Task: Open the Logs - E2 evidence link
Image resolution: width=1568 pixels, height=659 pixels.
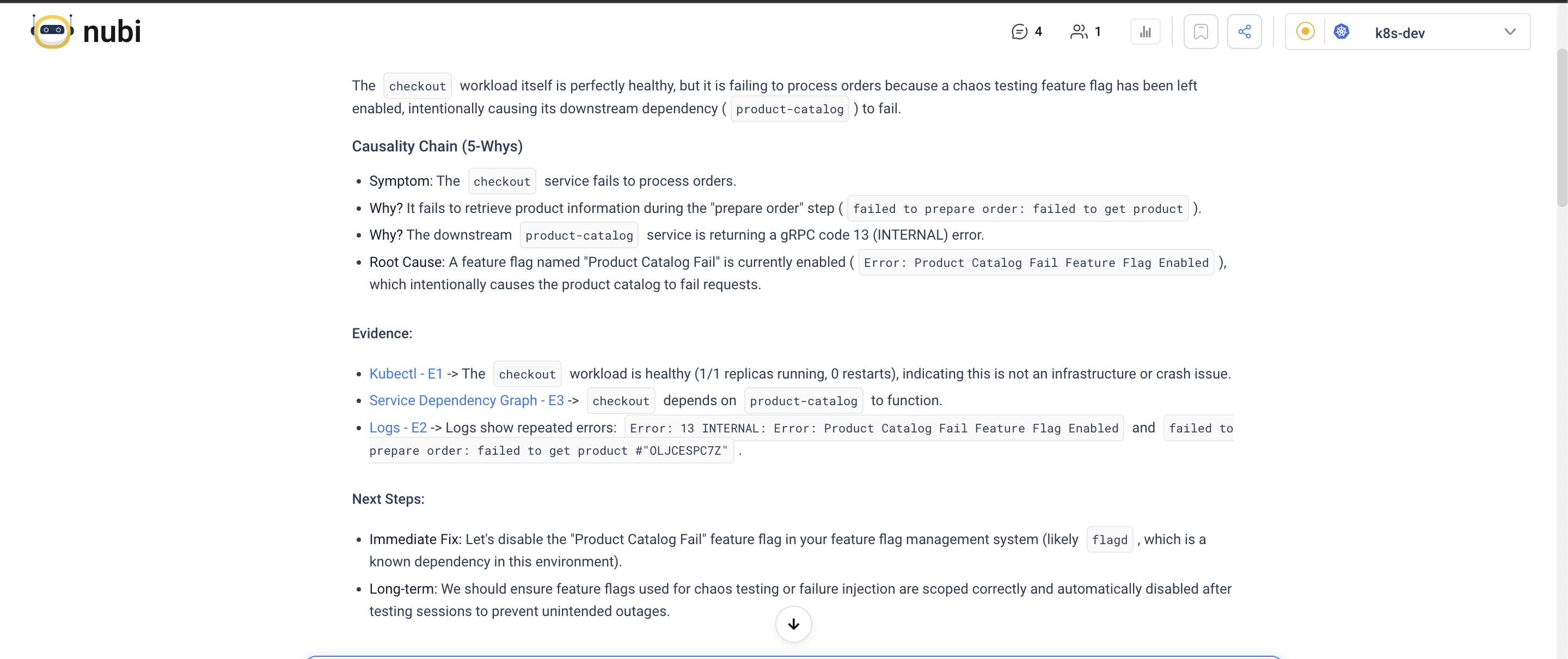Action: 398,428
